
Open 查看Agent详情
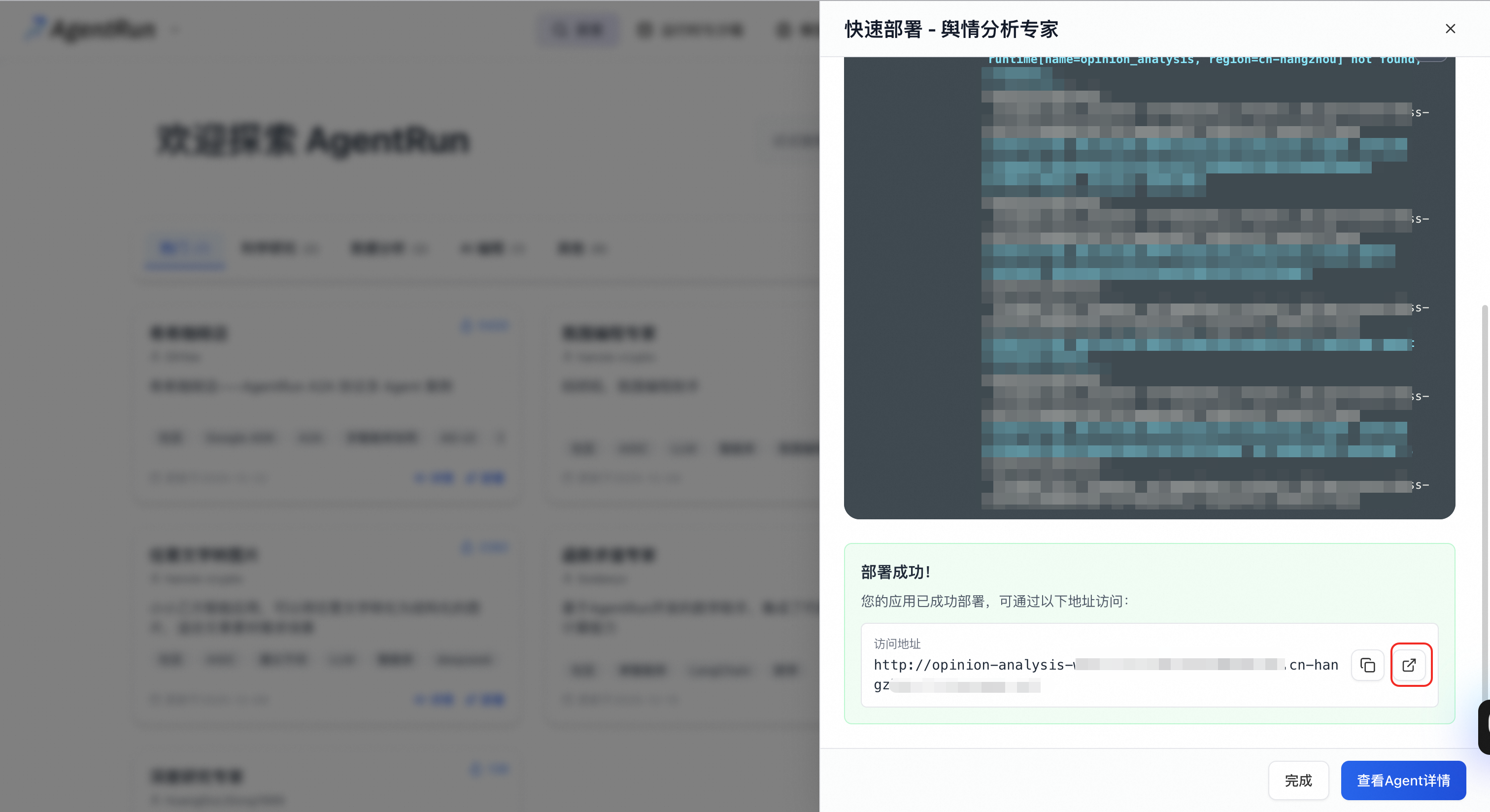(x=1403, y=781)
